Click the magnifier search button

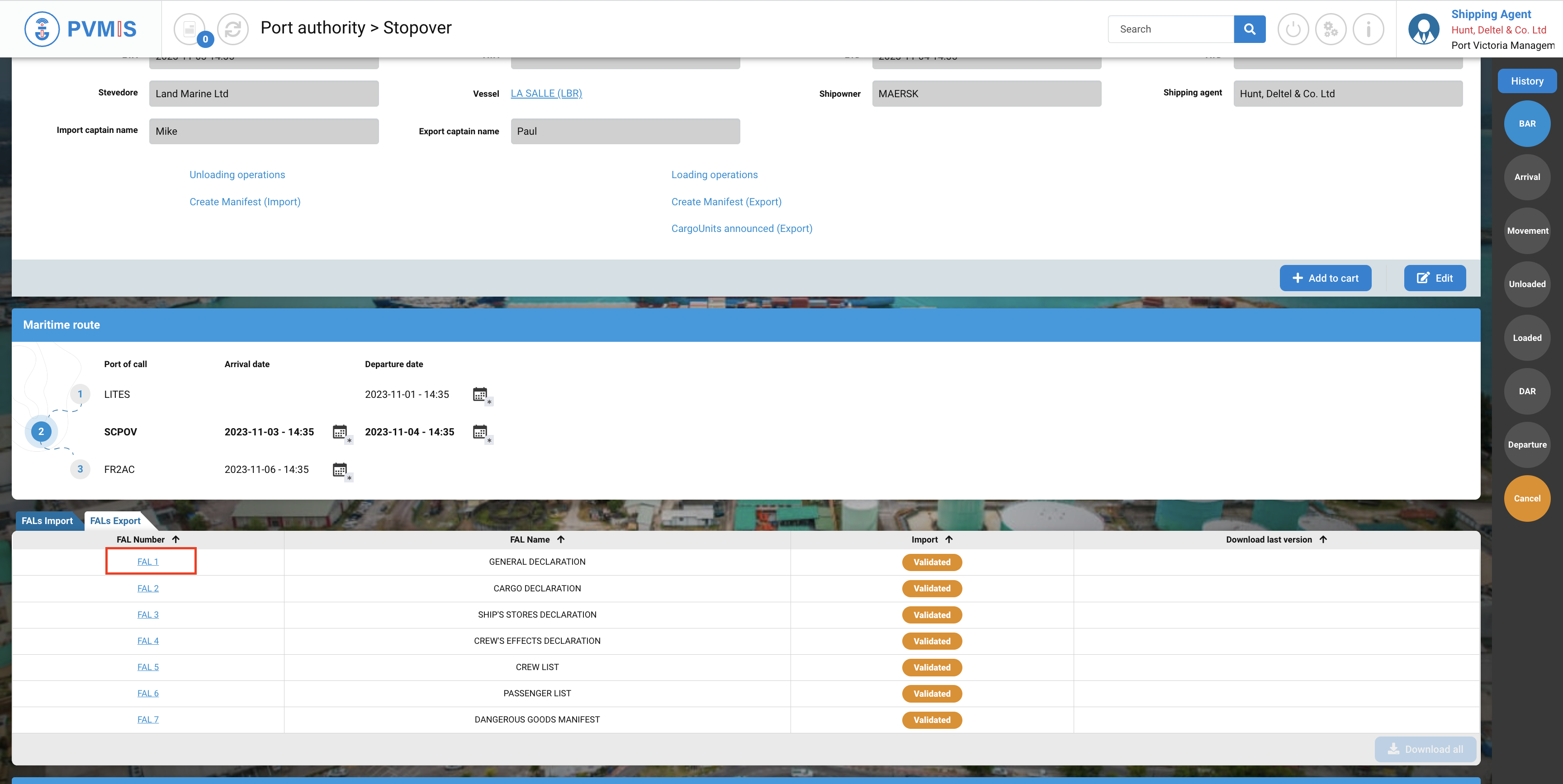click(x=1249, y=28)
